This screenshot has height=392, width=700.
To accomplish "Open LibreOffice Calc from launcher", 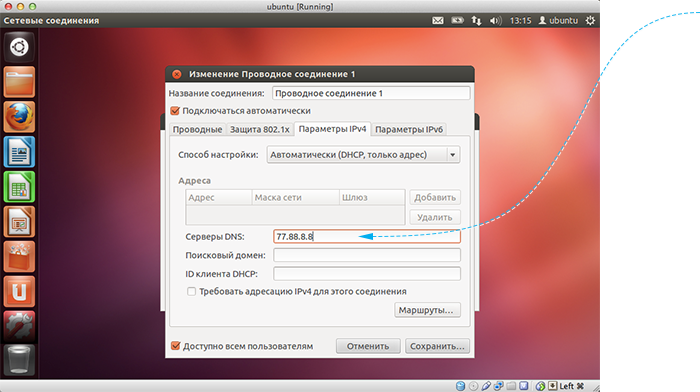I will [19, 187].
